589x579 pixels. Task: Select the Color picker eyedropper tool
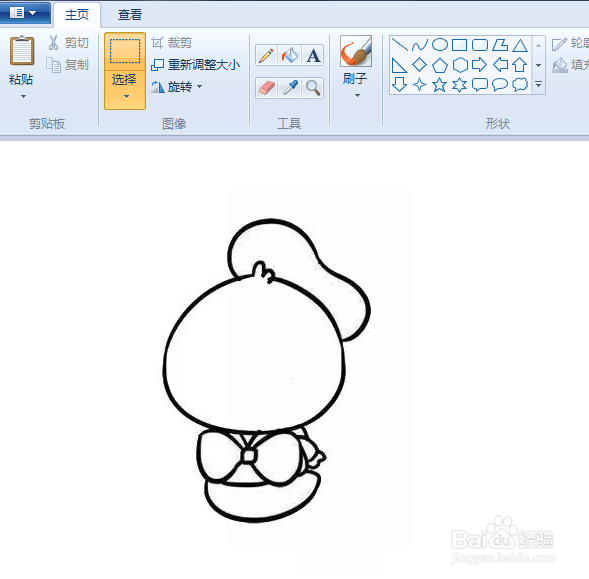point(290,88)
